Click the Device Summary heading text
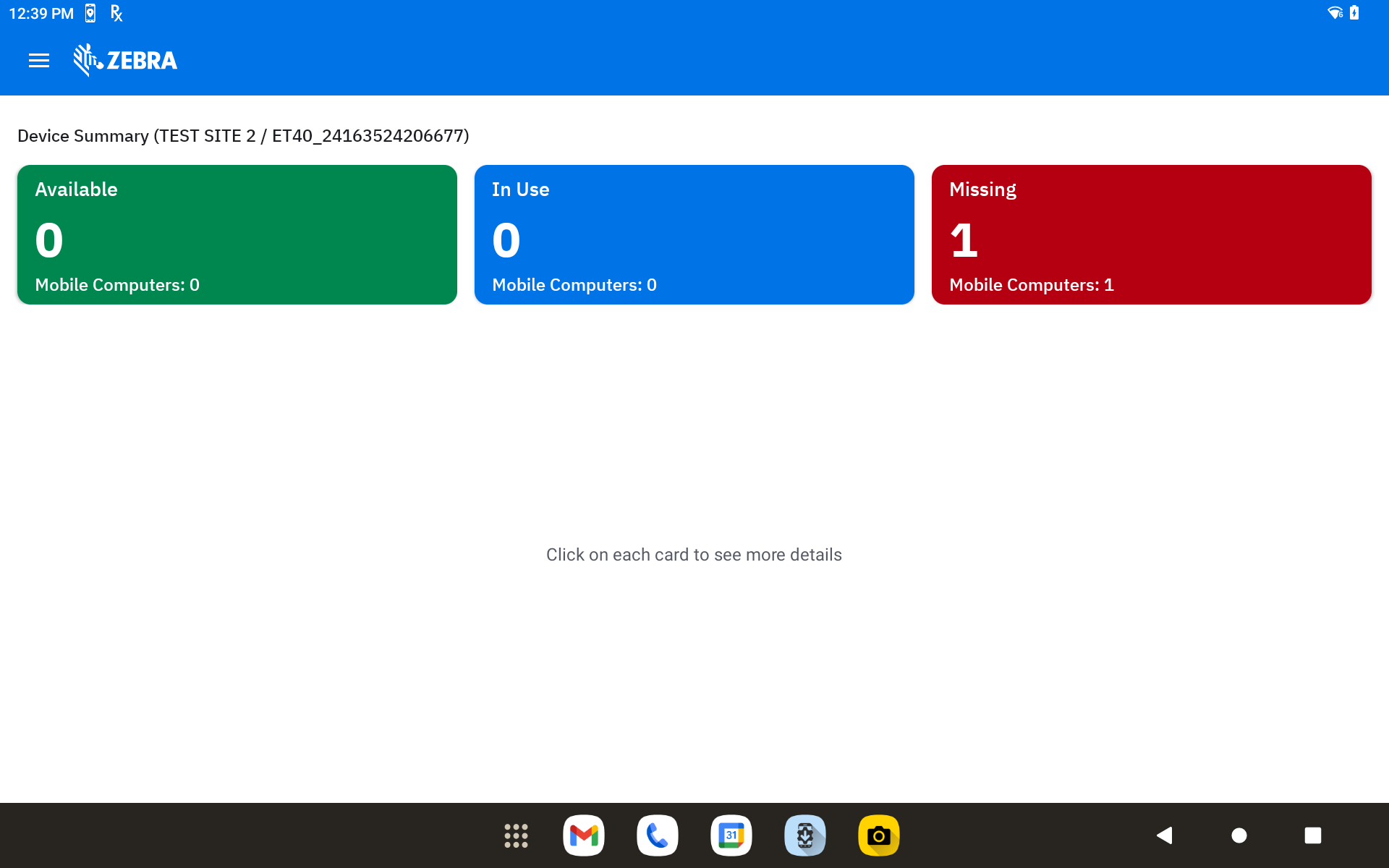Screen dimensions: 1389x868 [x=243, y=136]
